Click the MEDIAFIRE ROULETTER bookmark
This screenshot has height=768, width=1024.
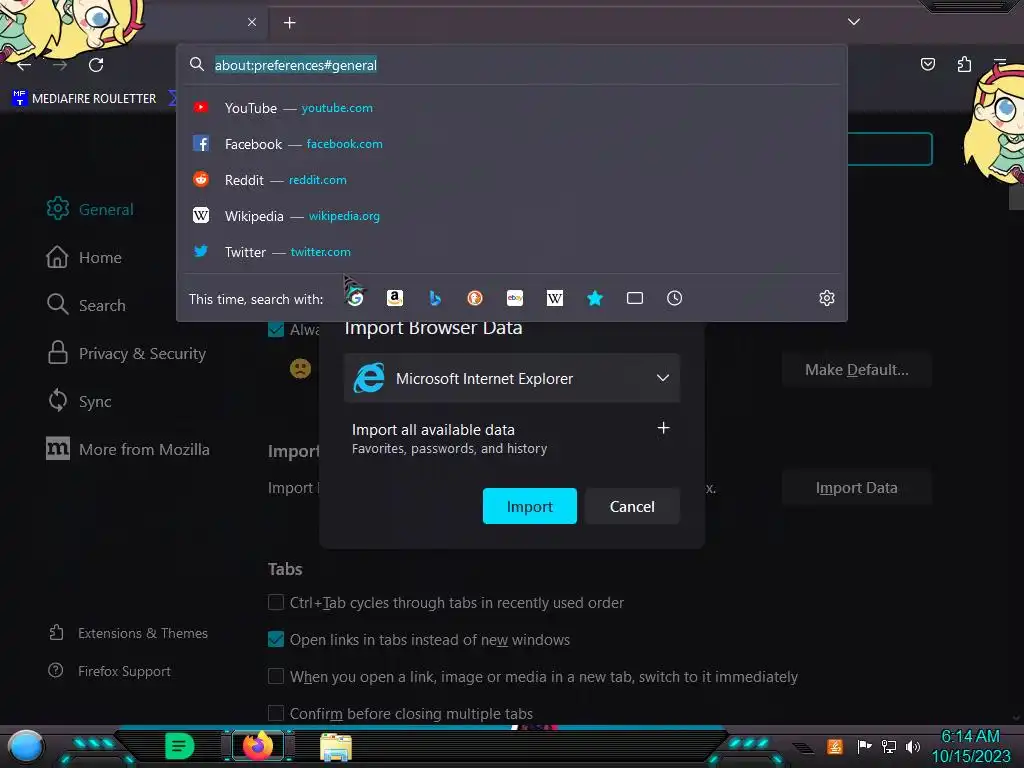click(x=84, y=99)
